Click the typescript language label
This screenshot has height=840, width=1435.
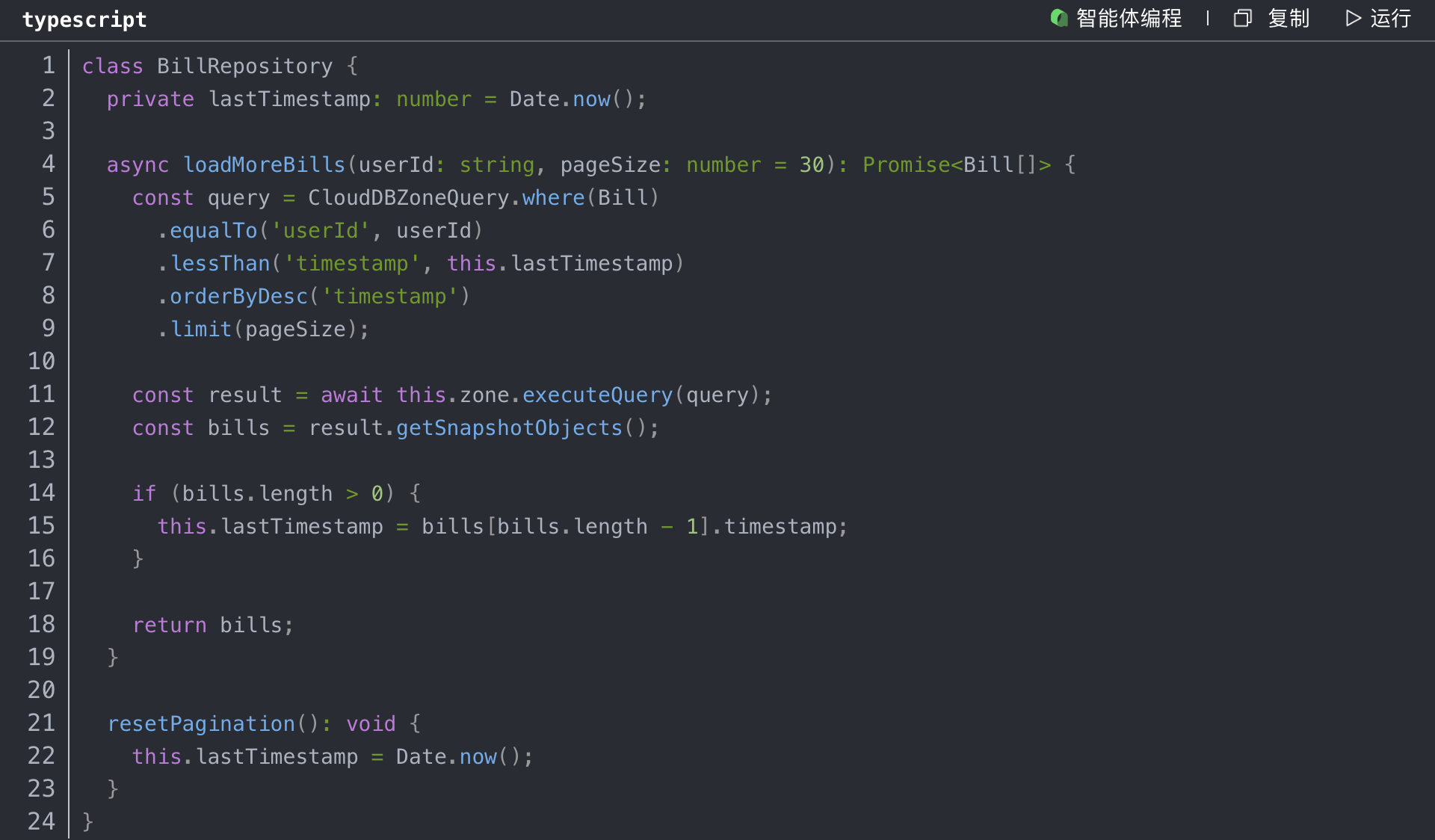(x=84, y=19)
